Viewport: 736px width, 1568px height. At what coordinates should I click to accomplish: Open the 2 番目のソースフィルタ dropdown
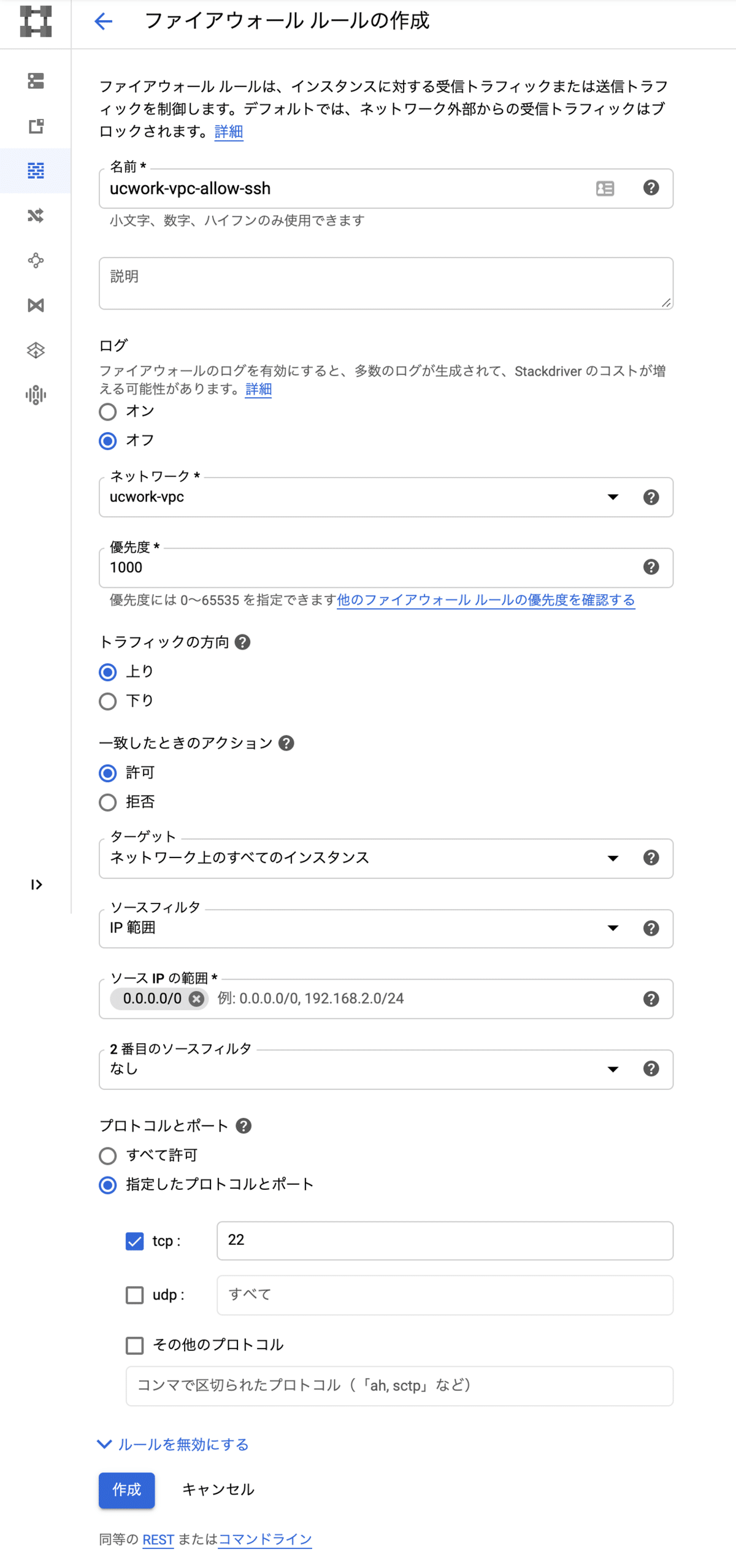click(386, 1070)
